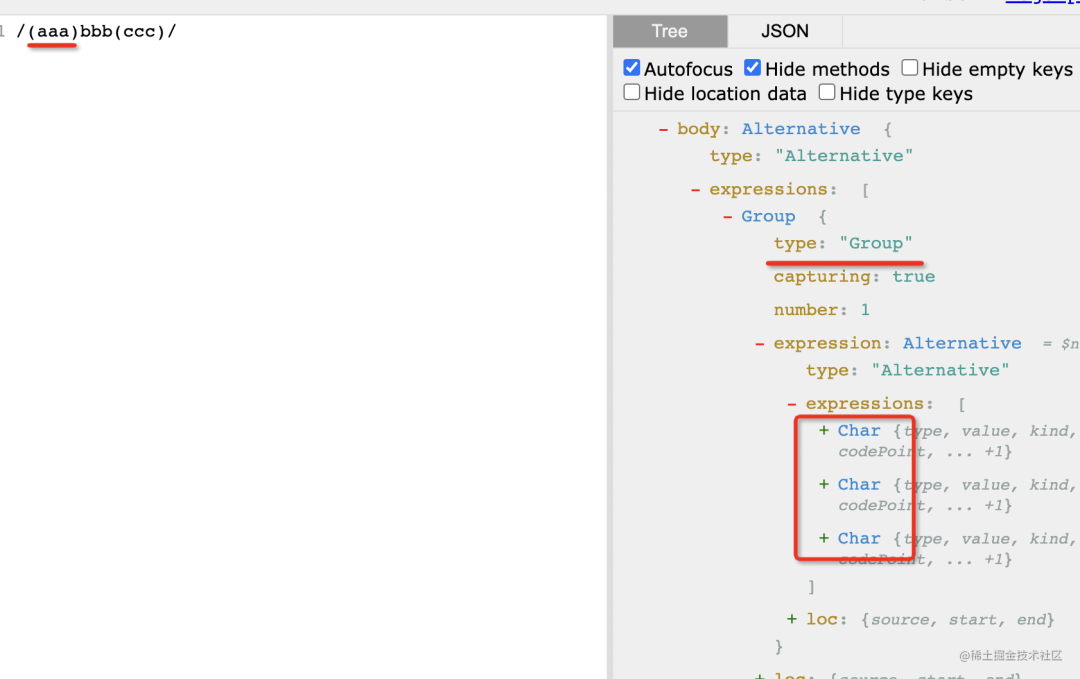Collapse the expression: Alternative node
This screenshot has width=1080, height=679.
click(x=759, y=343)
